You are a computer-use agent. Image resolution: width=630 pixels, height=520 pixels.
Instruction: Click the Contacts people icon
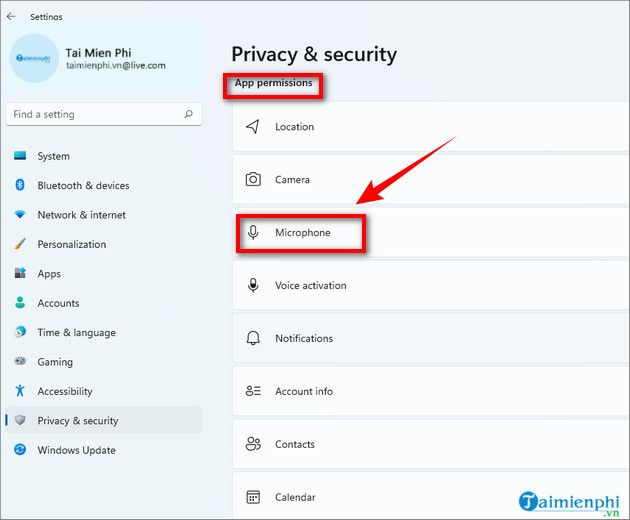pos(253,444)
